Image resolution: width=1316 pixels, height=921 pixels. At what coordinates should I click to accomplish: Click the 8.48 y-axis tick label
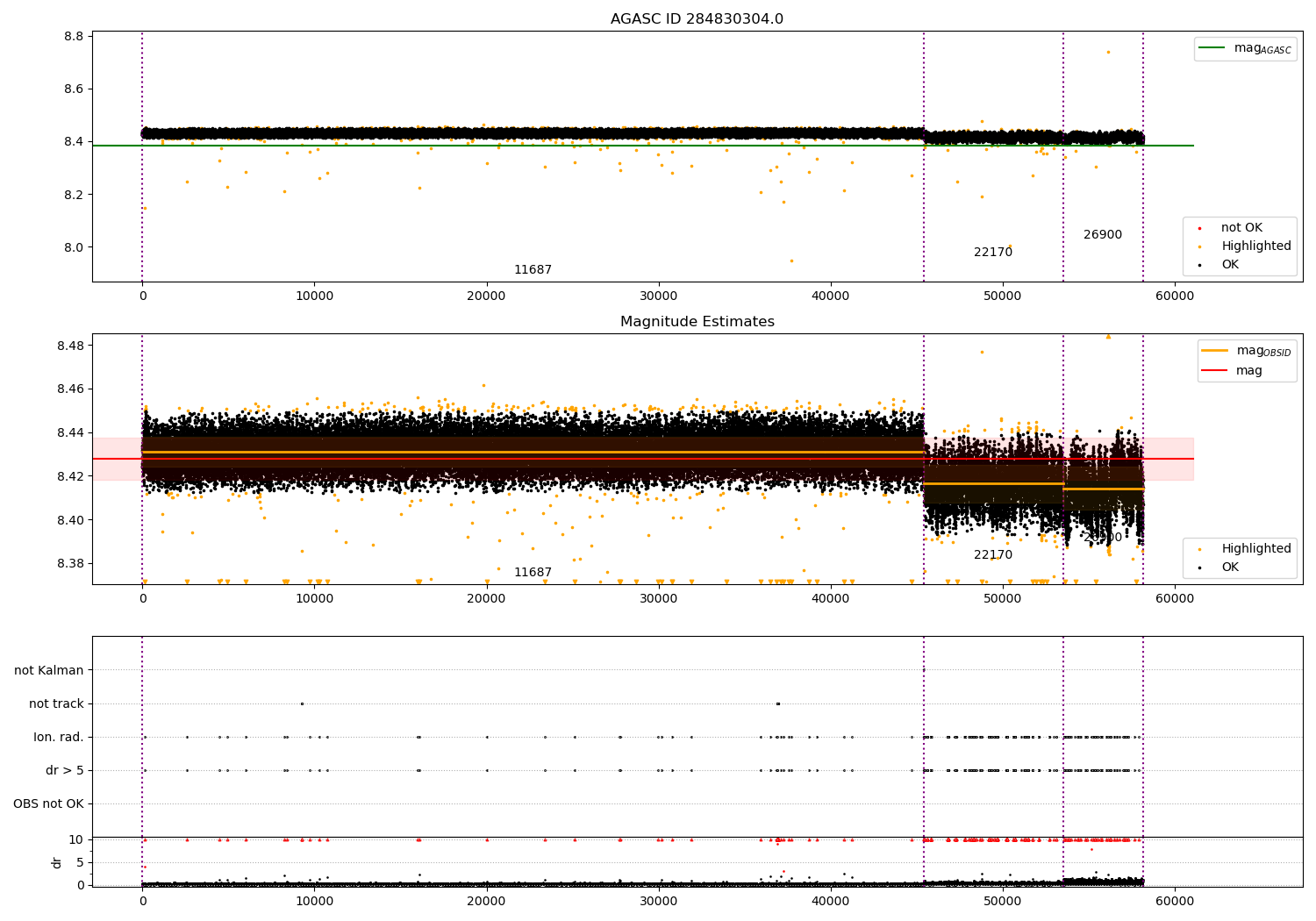(x=70, y=346)
